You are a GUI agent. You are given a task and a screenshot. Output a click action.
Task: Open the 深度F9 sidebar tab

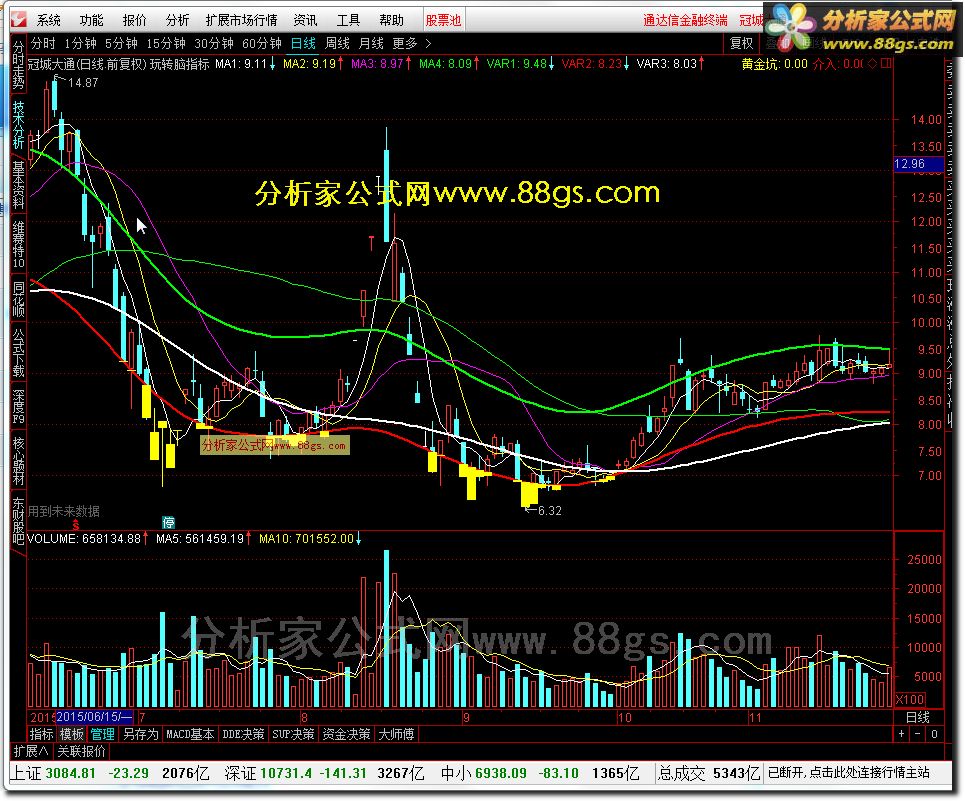tap(18, 407)
